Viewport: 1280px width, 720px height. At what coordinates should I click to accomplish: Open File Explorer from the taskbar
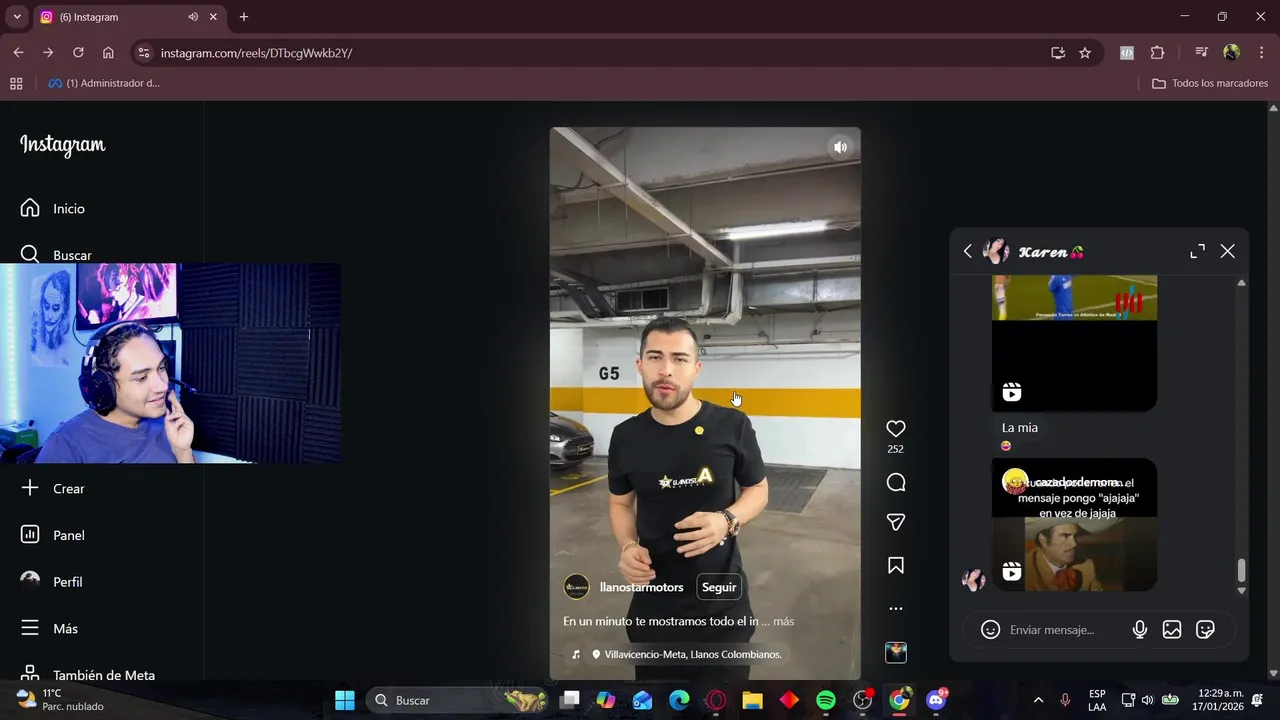752,700
